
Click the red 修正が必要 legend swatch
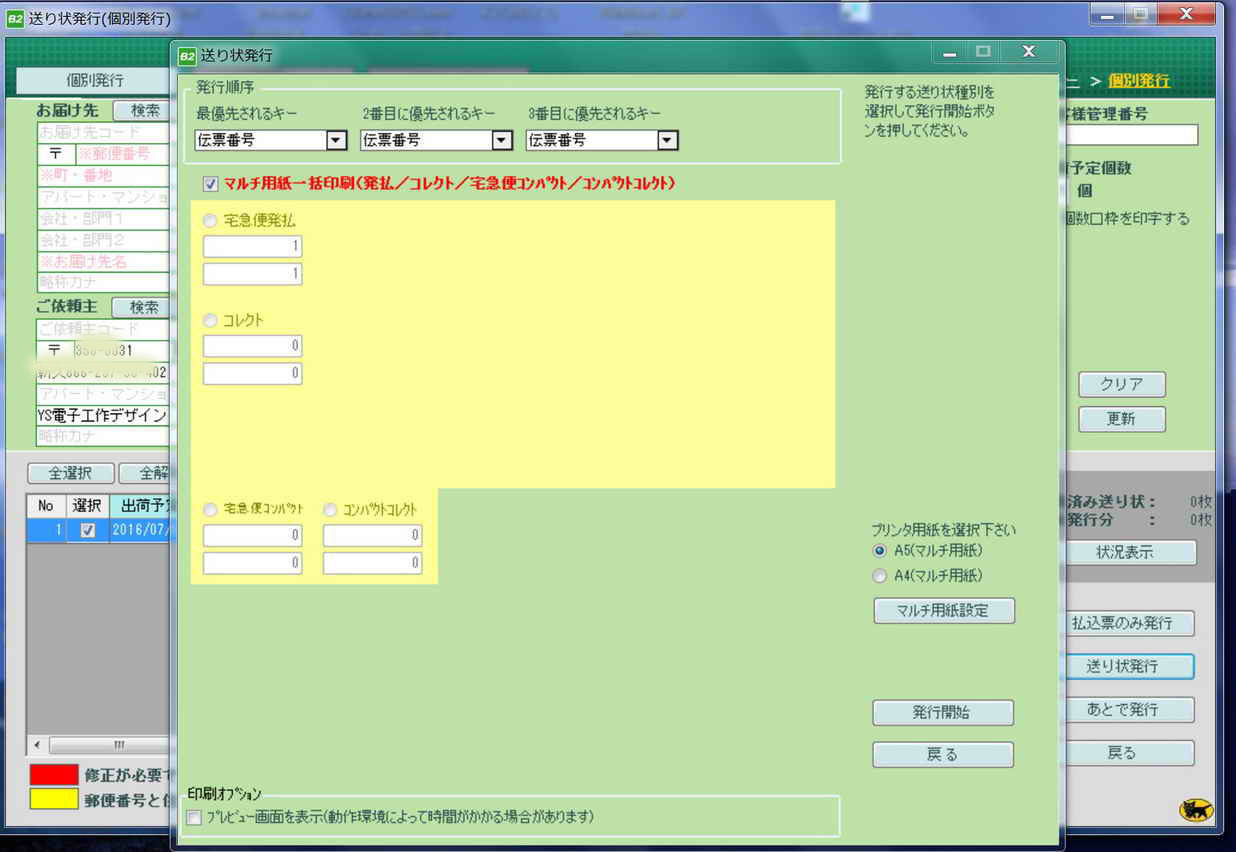click(54, 774)
